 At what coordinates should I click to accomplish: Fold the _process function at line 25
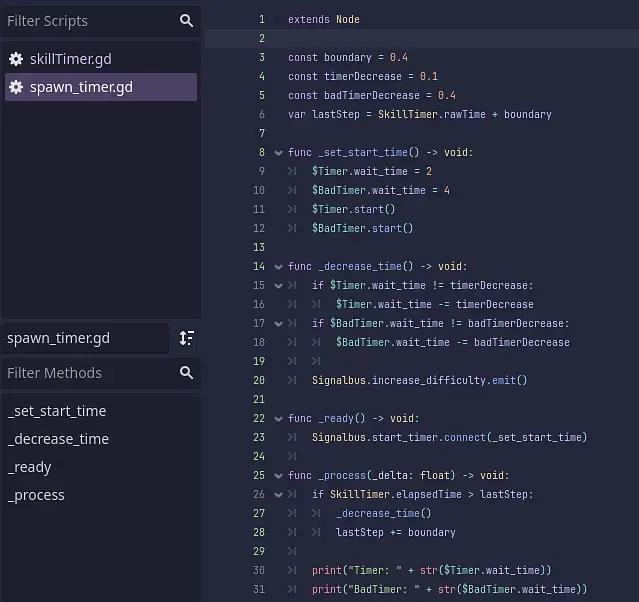[x=277, y=476]
